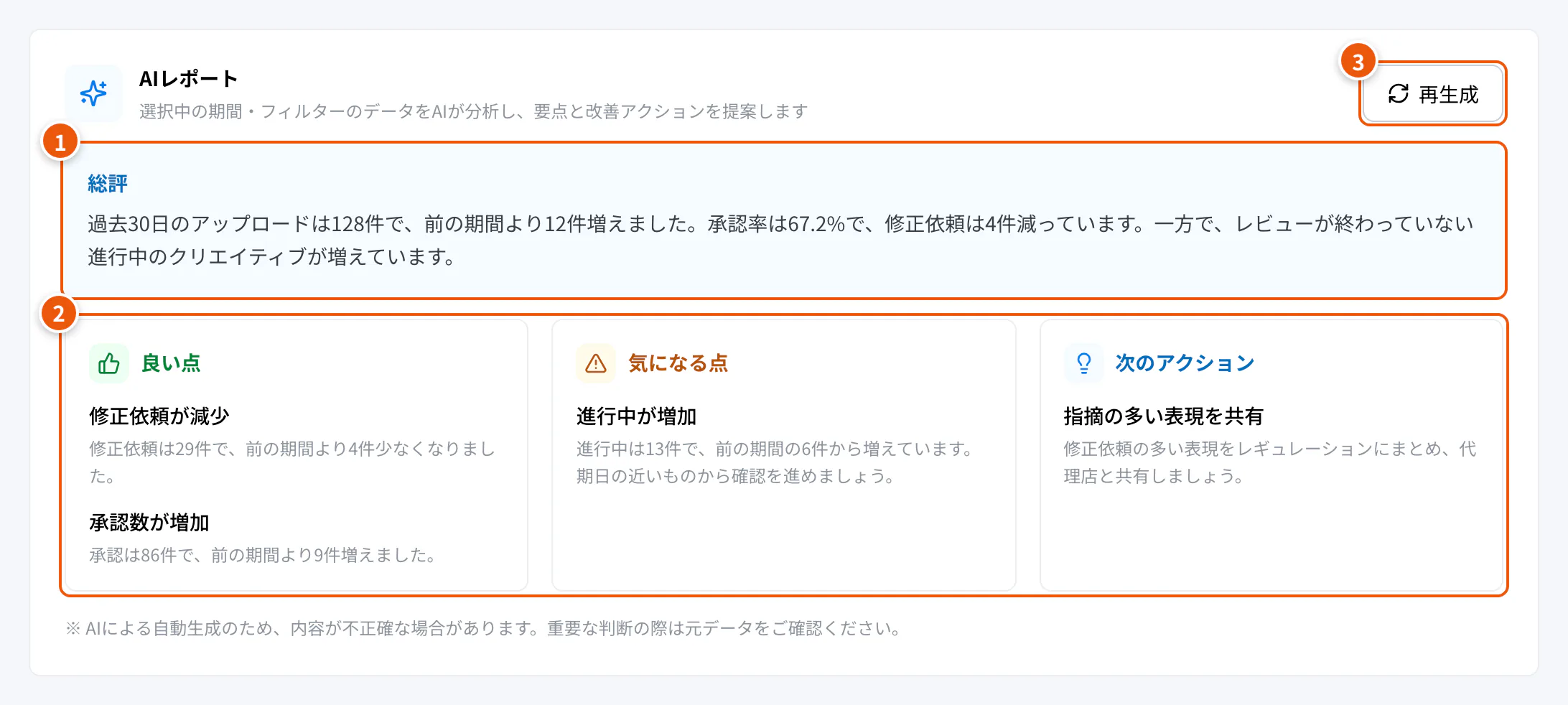Click the summary paragraph starting 過去30日のアップロード
Image resolution: width=1568 pixels, height=705 pixels.
coord(781,240)
